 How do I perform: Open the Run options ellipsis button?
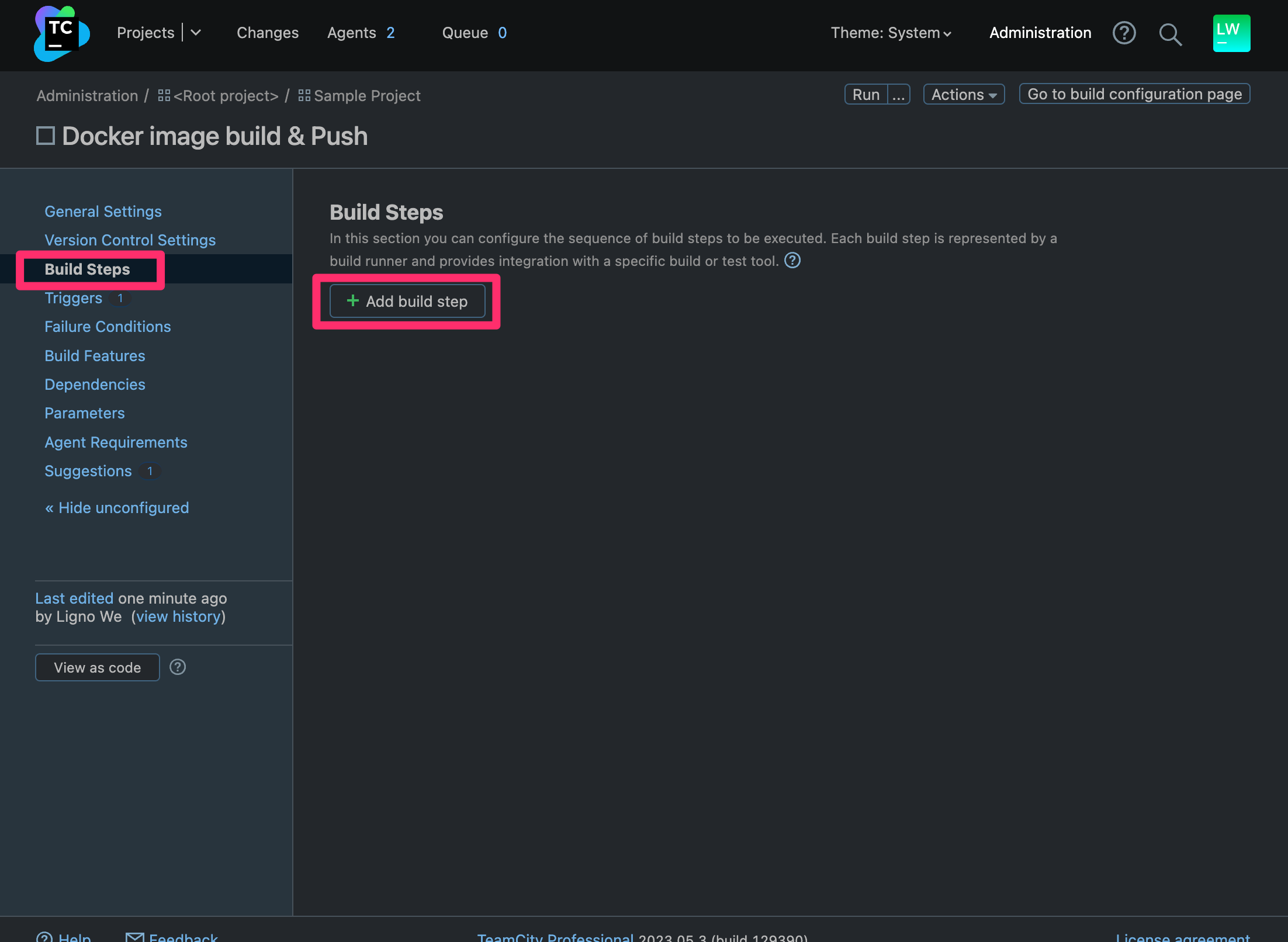[898, 95]
